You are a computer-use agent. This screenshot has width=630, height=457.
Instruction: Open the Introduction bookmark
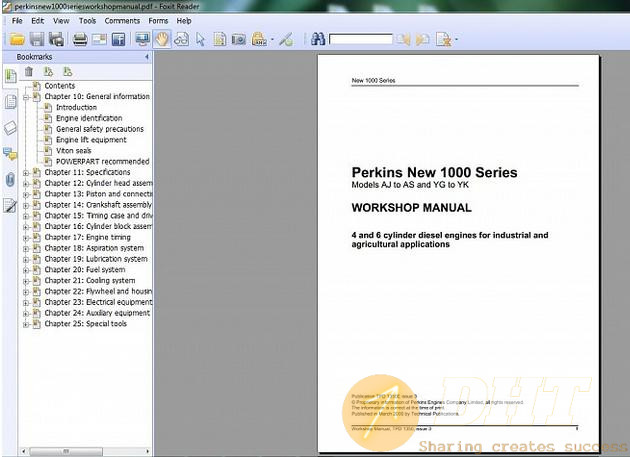(76, 107)
